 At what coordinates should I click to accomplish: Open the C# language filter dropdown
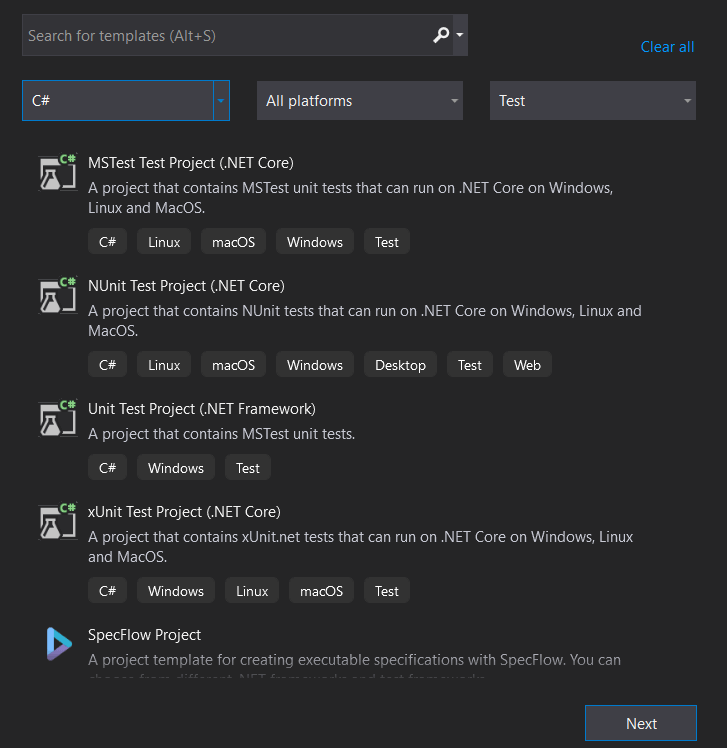(126, 101)
